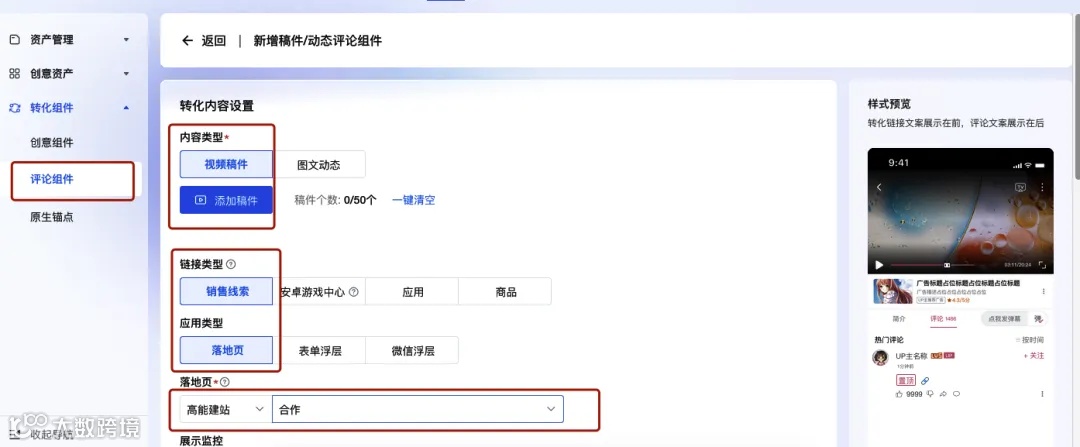The width and height of the screenshot is (1080, 447).
Task: Collapse the 转化组件 section arrow
Action: point(126,107)
